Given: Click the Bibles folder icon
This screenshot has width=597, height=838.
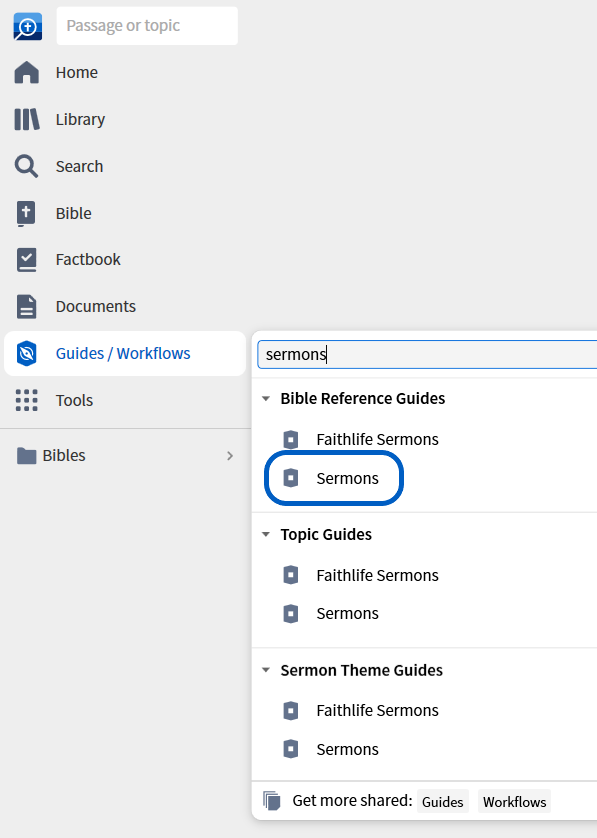Looking at the screenshot, I should pos(26,456).
